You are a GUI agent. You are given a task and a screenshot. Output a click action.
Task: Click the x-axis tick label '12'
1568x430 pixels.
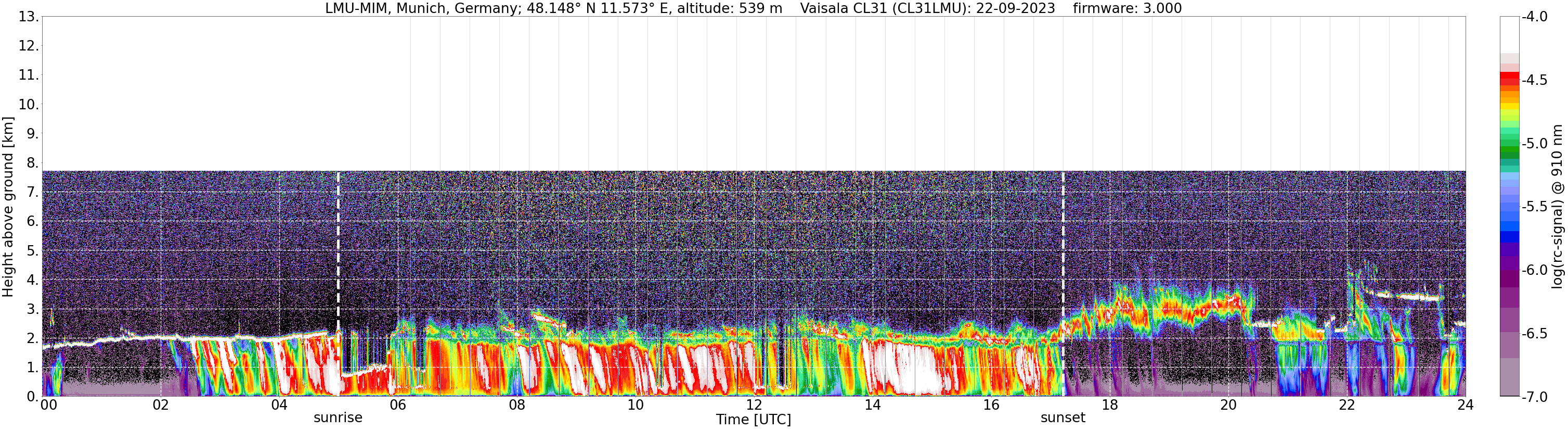tap(754, 405)
